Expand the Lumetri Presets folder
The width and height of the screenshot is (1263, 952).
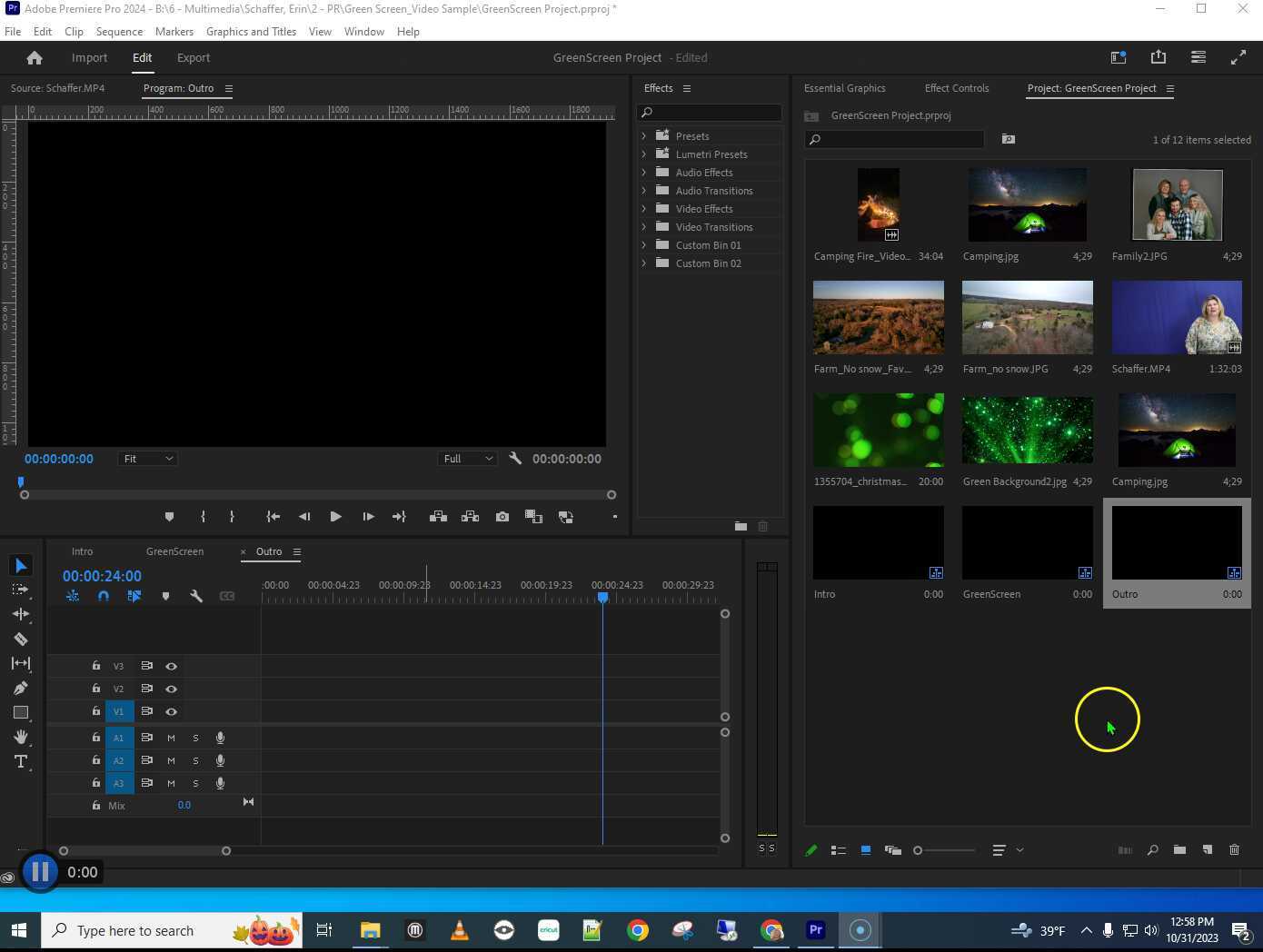click(x=644, y=154)
